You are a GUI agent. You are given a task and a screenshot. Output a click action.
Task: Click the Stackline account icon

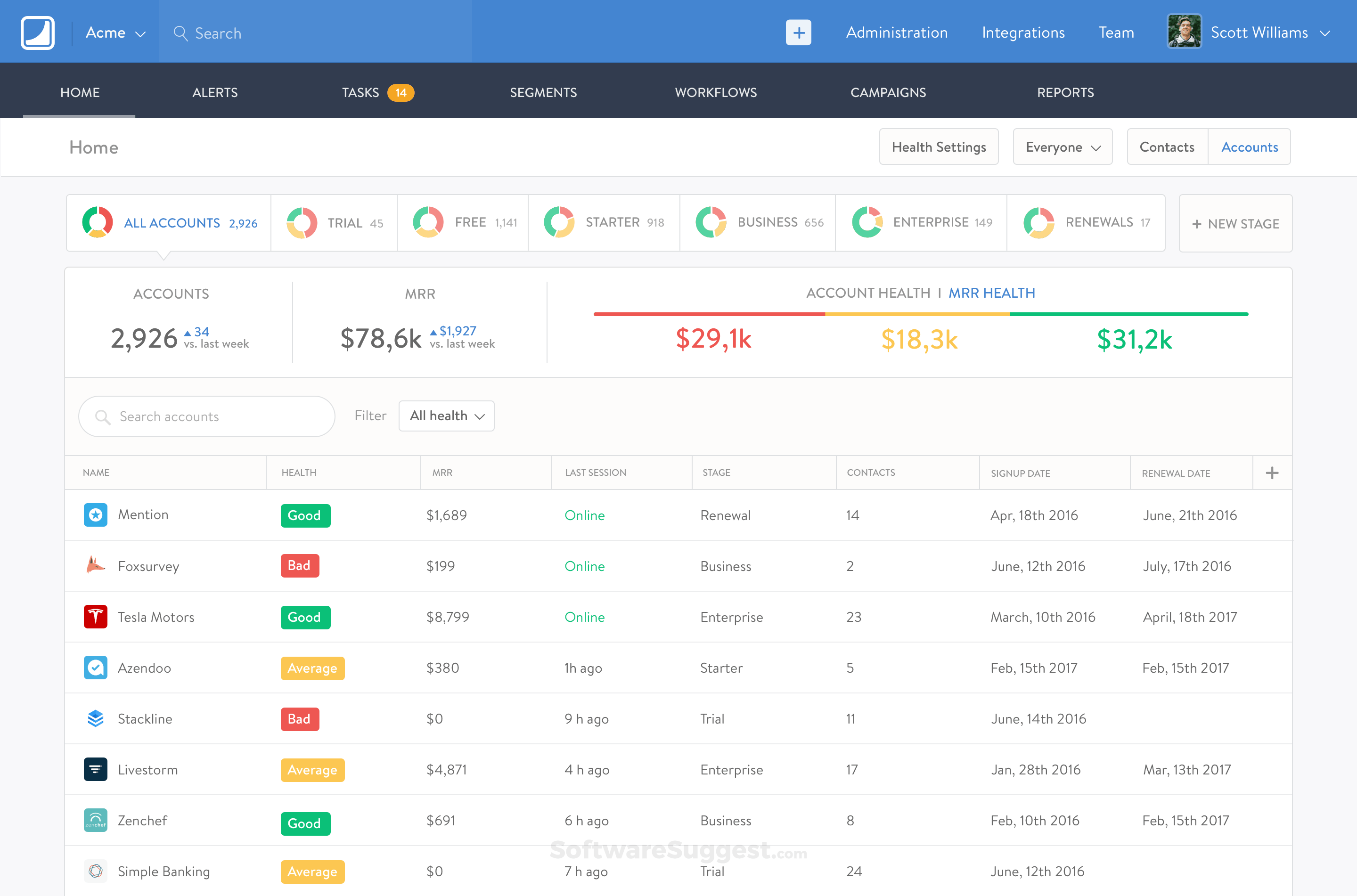[x=96, y=718]
